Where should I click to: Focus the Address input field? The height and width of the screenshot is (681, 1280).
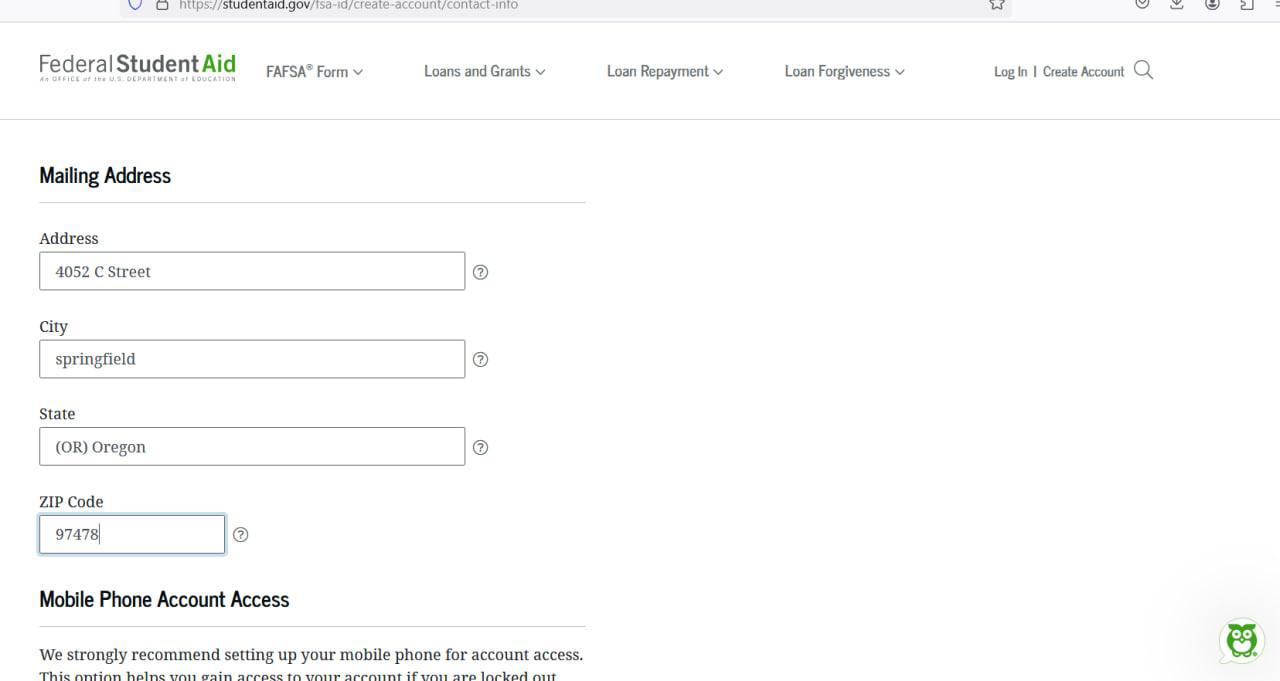(x=252, y=272)
